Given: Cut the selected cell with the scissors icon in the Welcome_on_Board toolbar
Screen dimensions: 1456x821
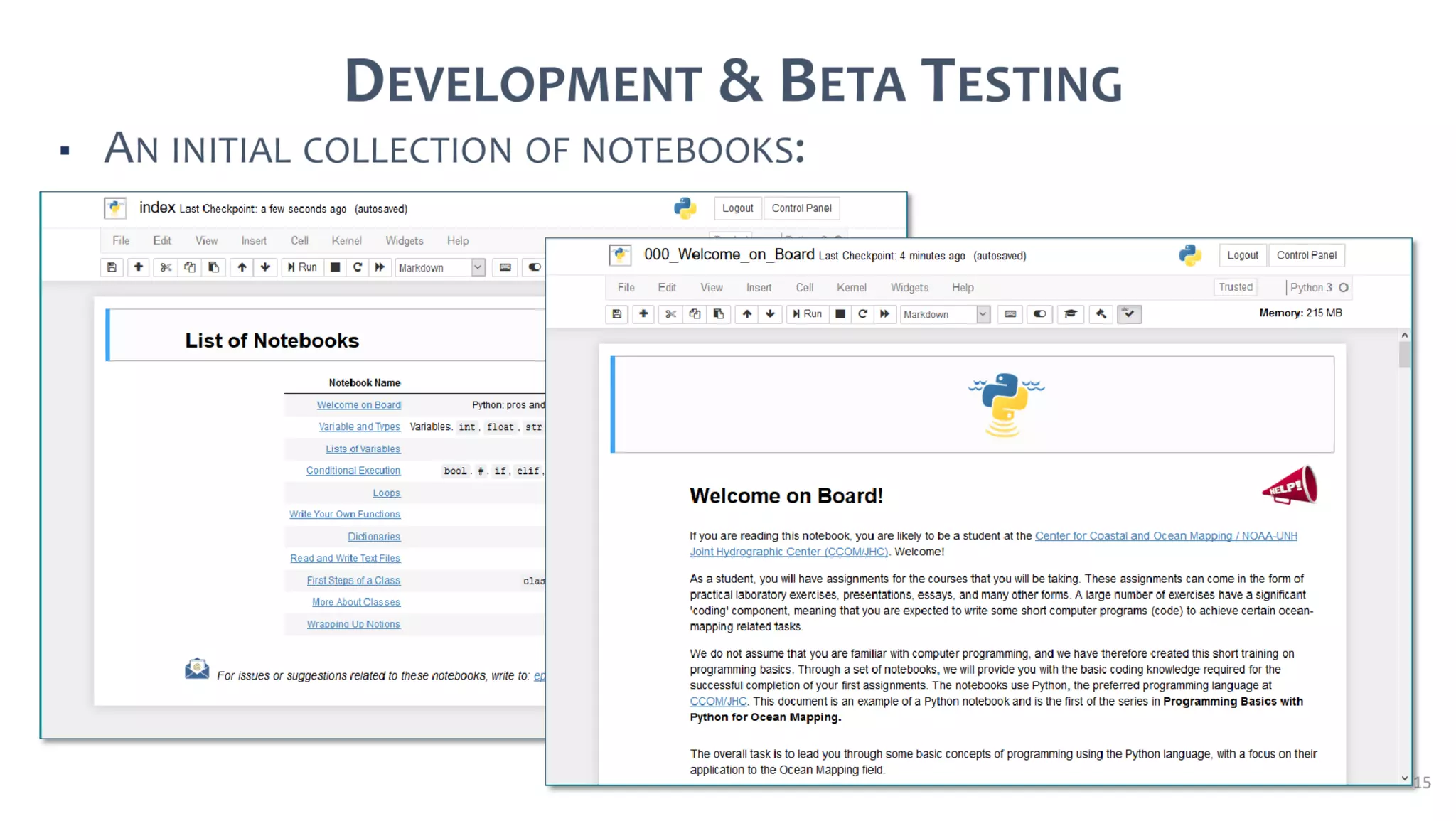Looking at the screenshot, I should click(x=670, y=314).
